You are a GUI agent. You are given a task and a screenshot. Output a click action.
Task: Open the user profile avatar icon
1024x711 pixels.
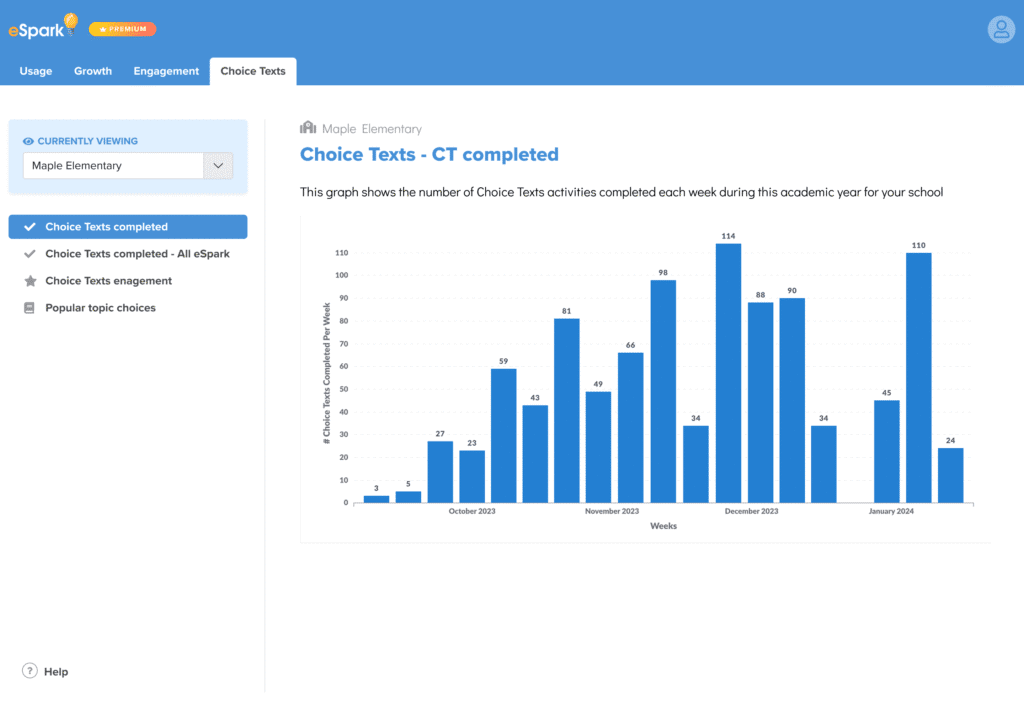click(1000, 29)
